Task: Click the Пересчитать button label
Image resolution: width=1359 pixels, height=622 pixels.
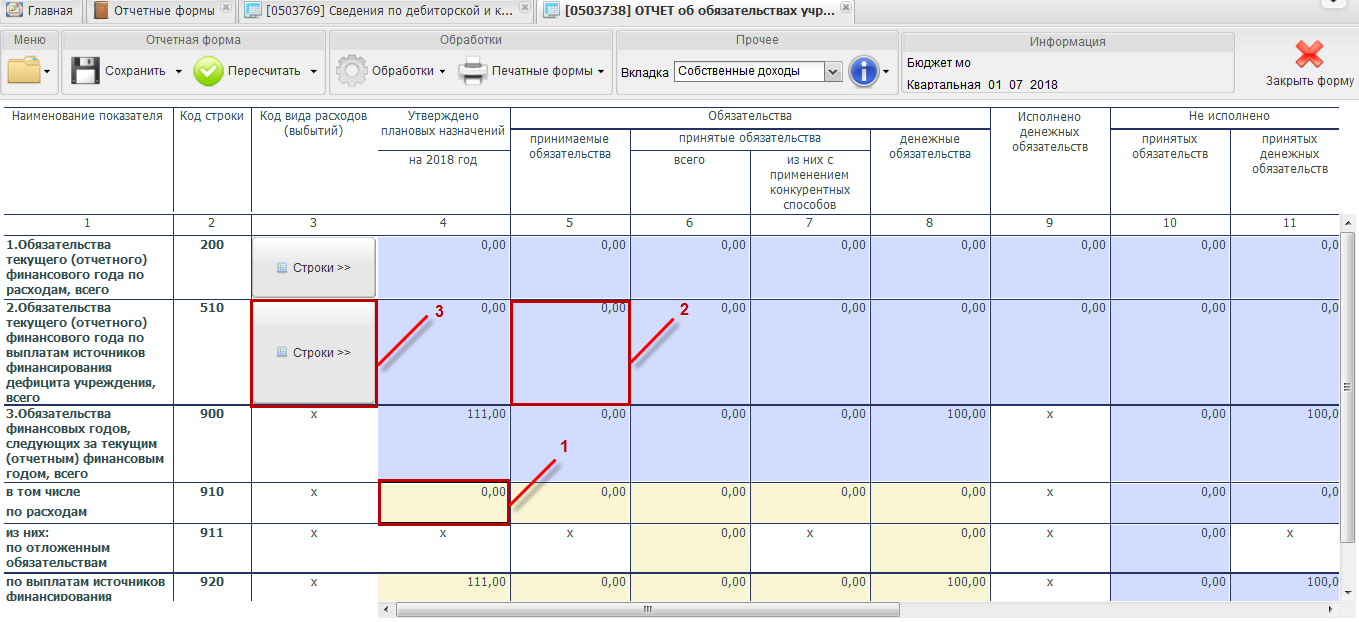Action: click(264, 72)
